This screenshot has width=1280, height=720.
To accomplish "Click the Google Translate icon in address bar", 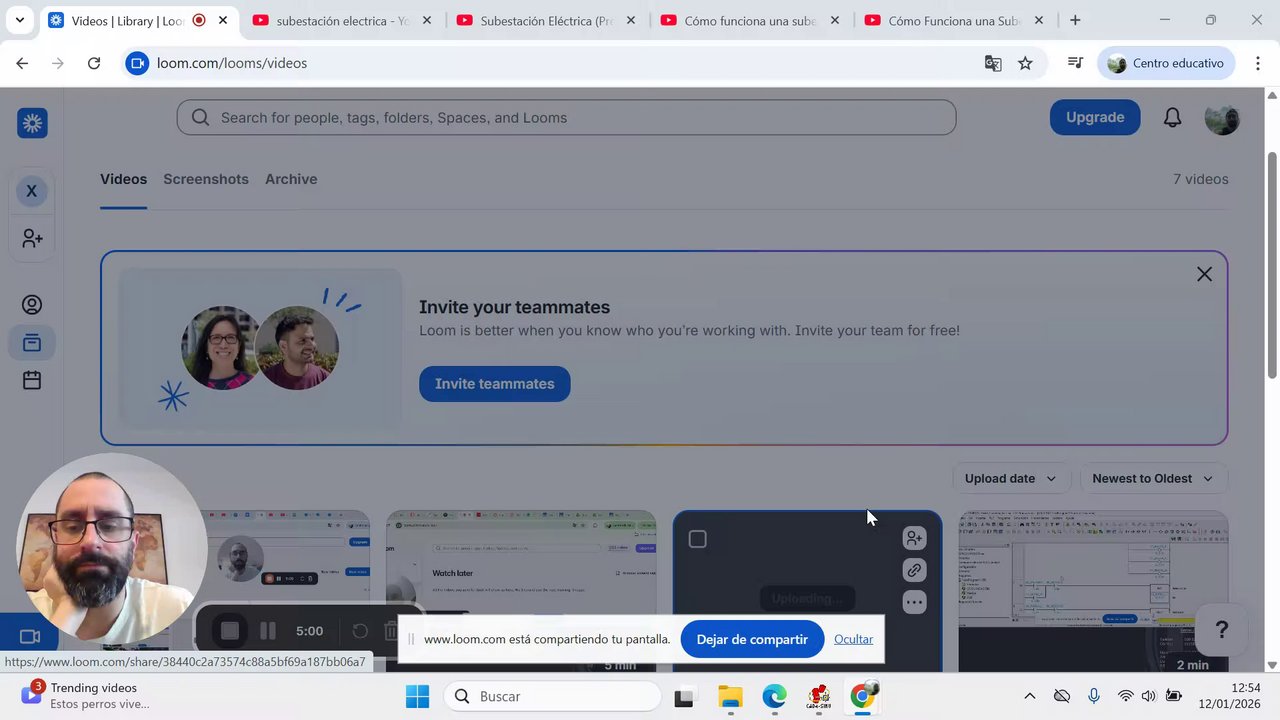I will click(x=993, y=63).
